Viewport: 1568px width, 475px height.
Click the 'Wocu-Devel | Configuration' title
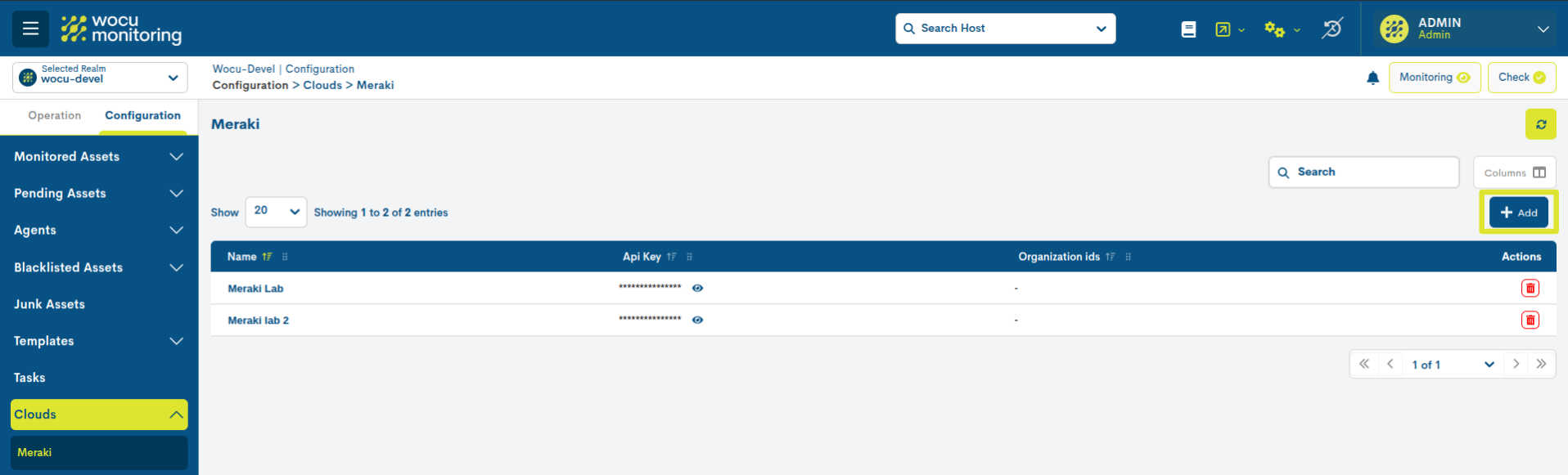(283, 69)
